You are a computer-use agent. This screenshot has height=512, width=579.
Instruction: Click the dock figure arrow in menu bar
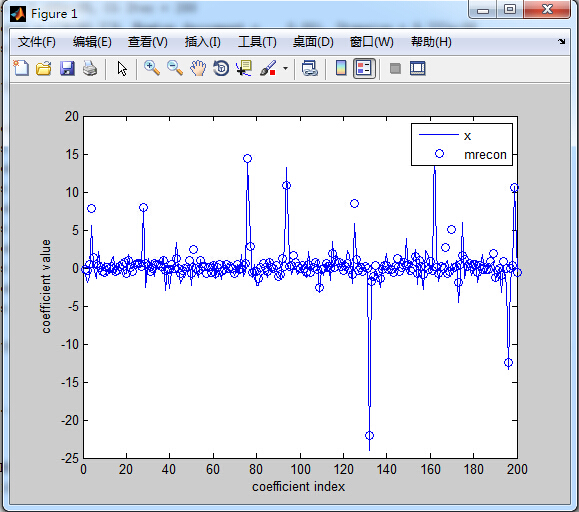pos(562,41)
